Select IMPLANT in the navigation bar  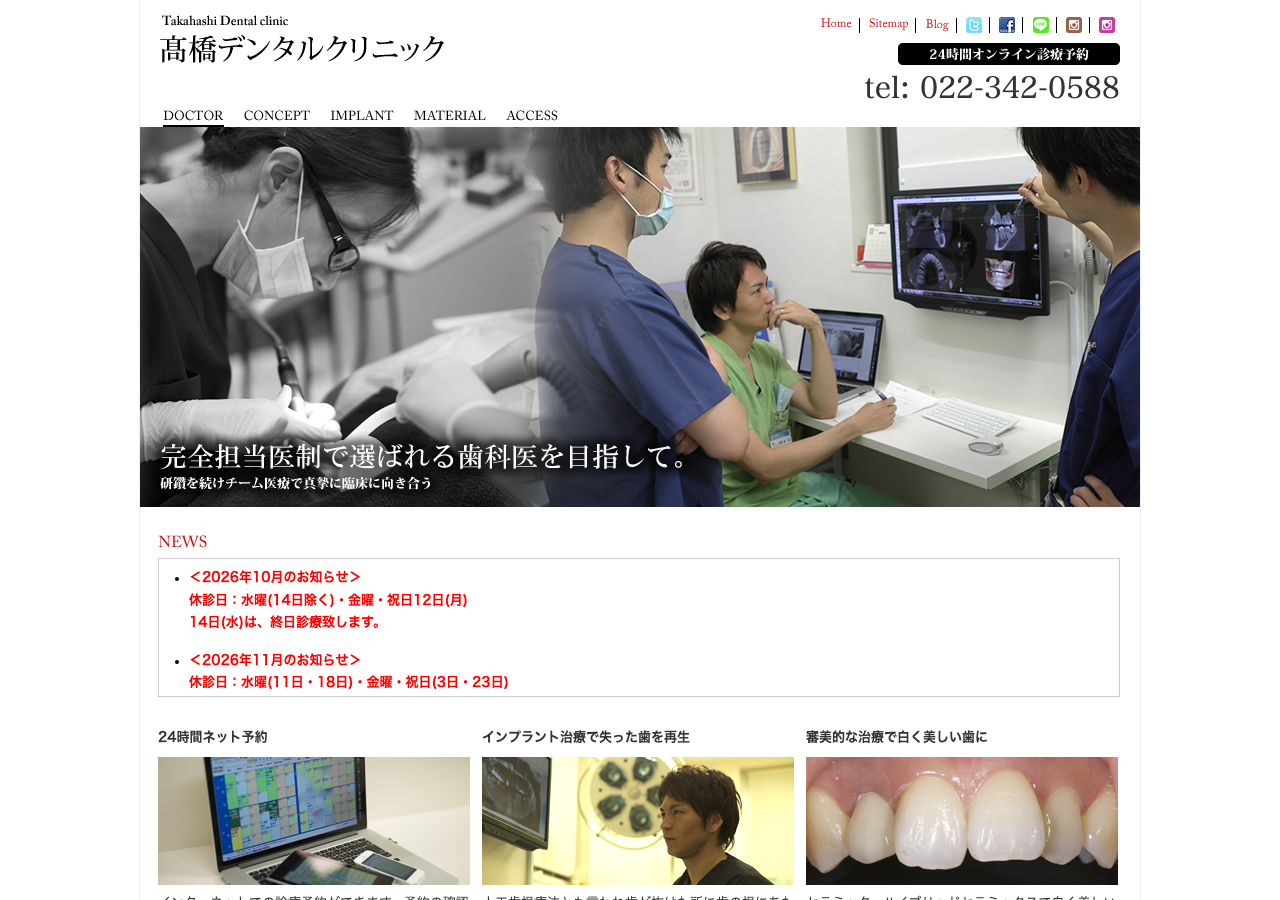pyautogui.click(x=362, y=116)
